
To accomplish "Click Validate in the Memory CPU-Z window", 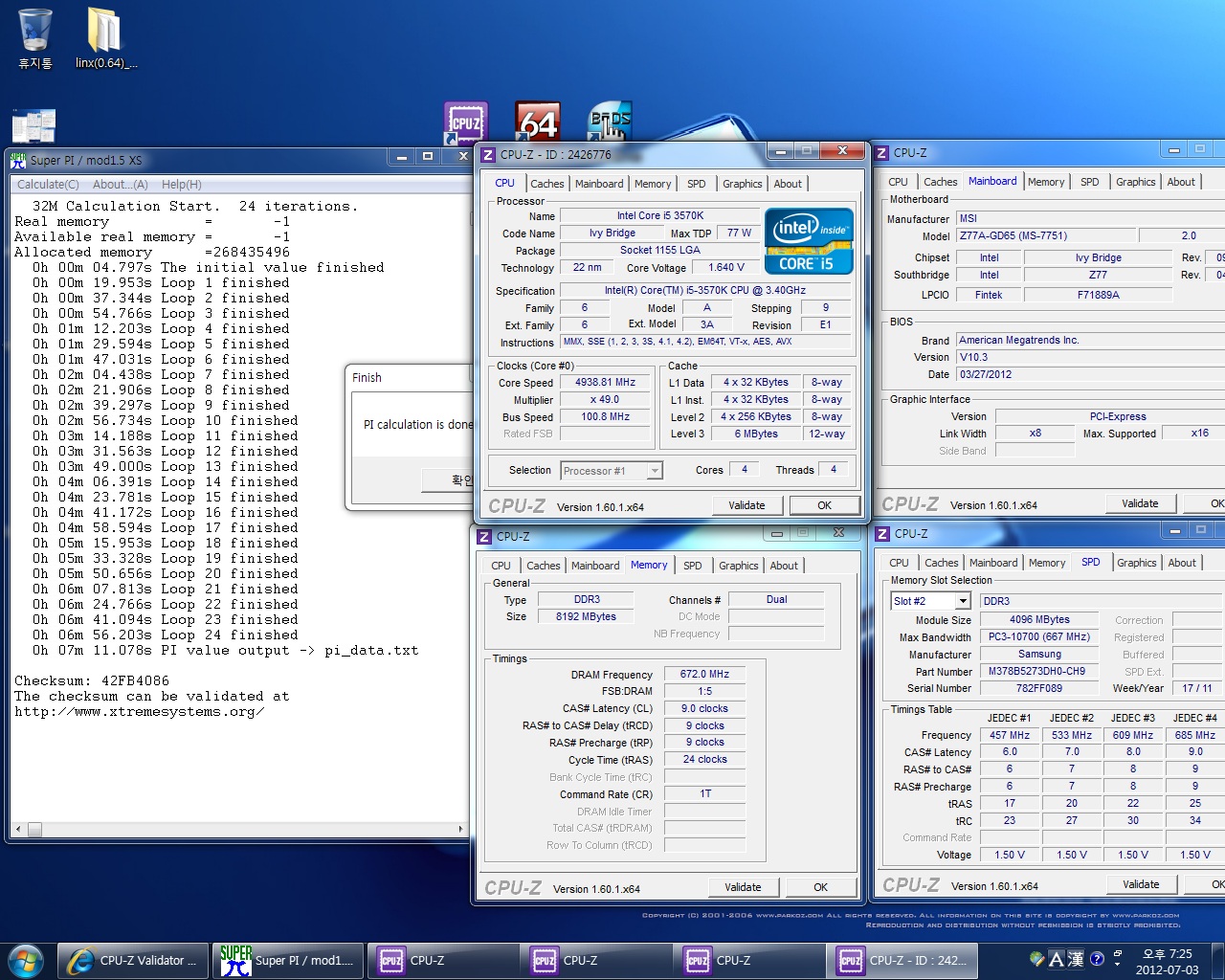I will 743,887.
